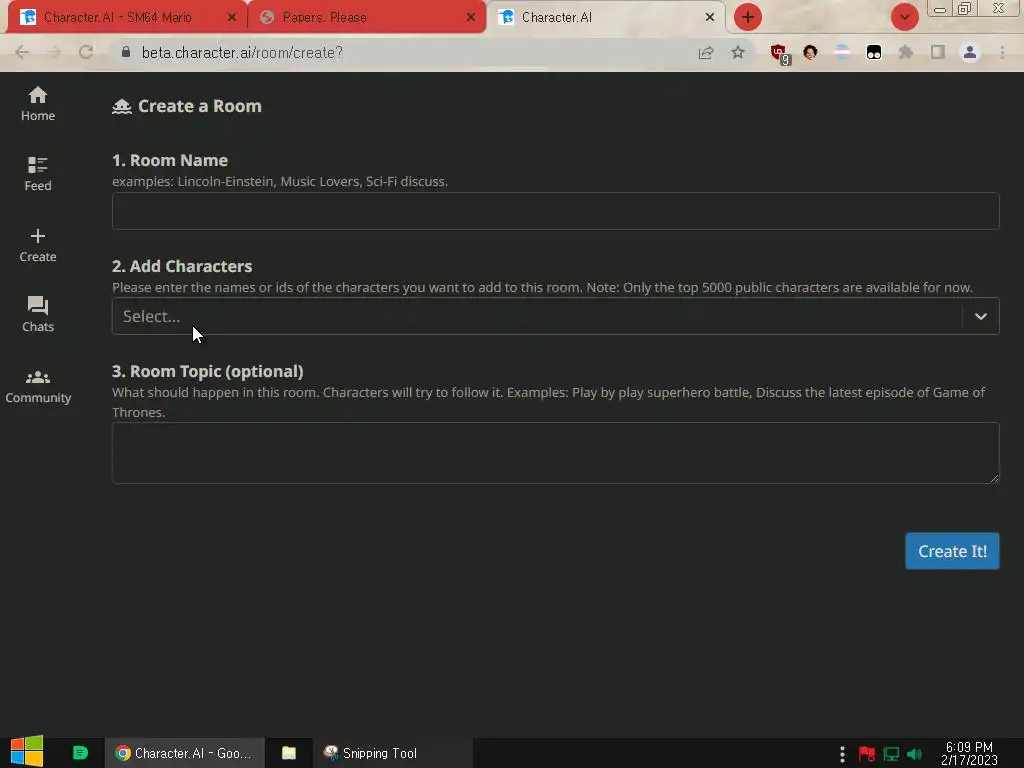Open the browser profile menu
The width and height of the screenshot is (1024, 768).
pos(970,52)
